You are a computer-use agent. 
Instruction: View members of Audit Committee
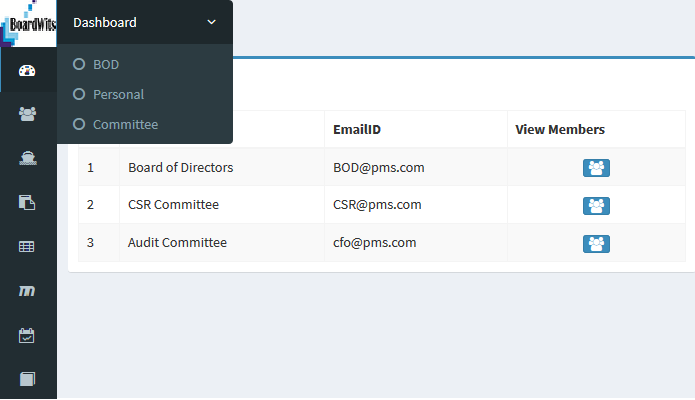point(596,243)
